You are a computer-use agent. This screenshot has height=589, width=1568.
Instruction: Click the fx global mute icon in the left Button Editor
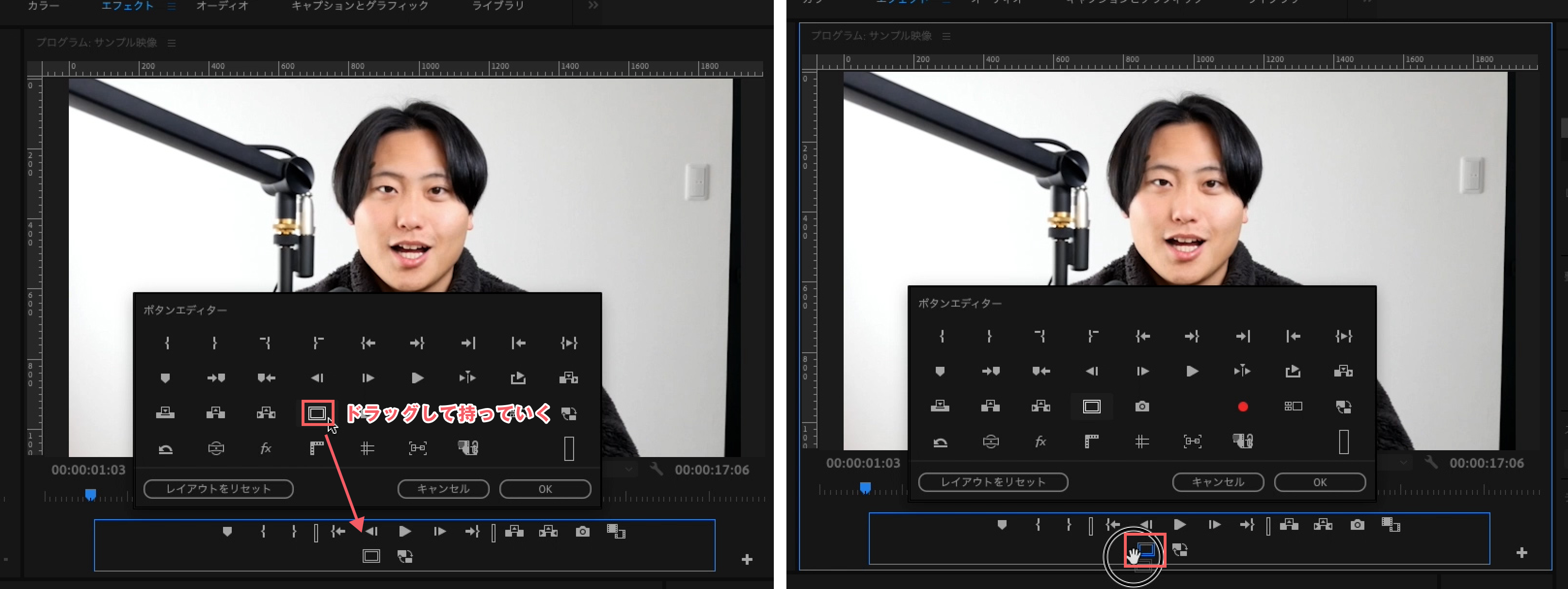click(x=265, y=449)
